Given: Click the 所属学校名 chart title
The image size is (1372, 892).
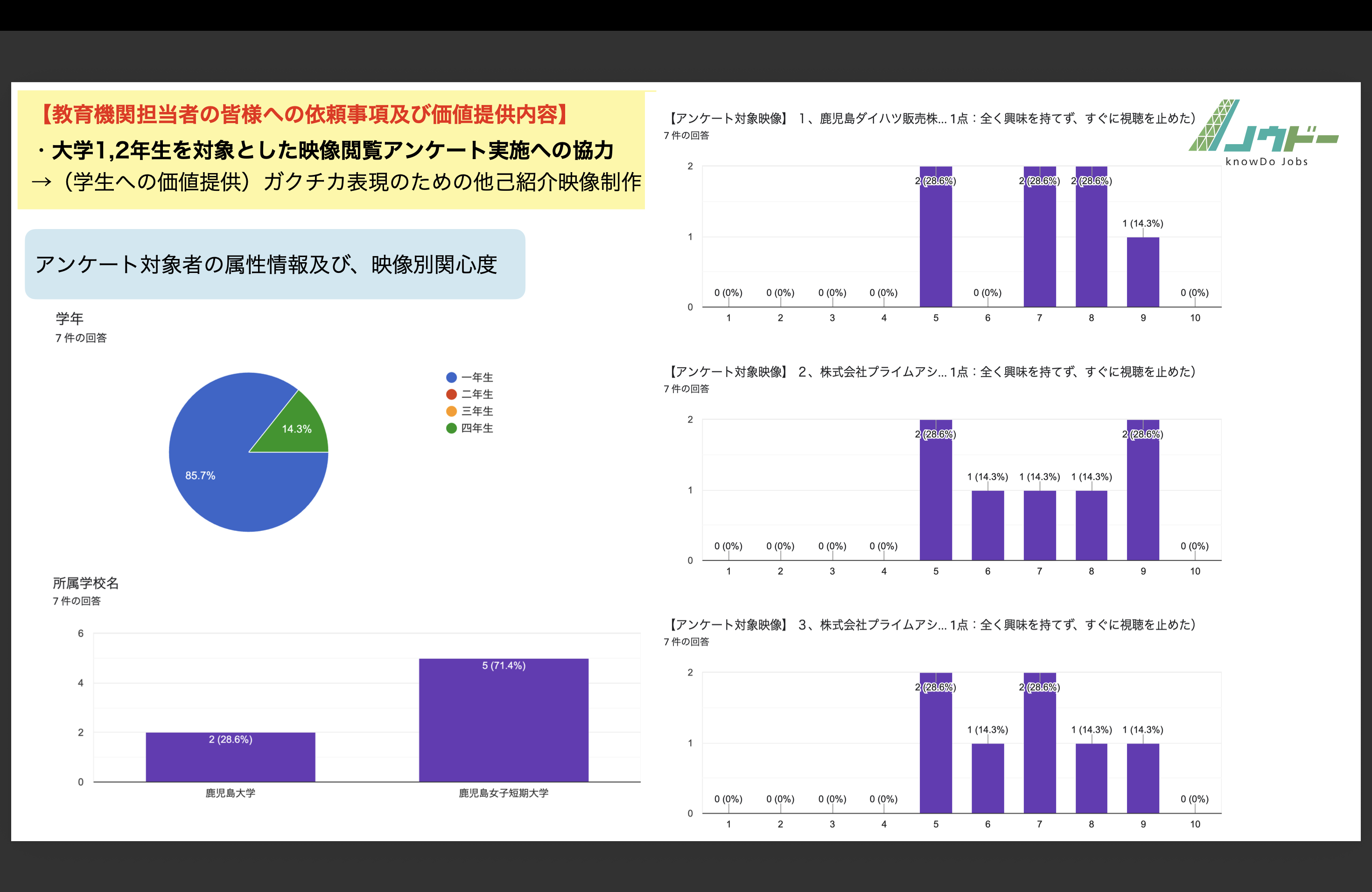Looking at the screenshot, I should (85, 583).
